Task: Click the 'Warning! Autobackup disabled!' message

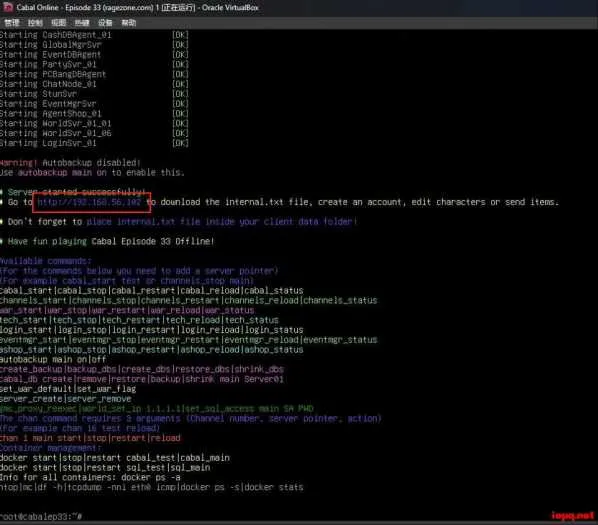Action: pyautogui.click(x=70, y=163)
